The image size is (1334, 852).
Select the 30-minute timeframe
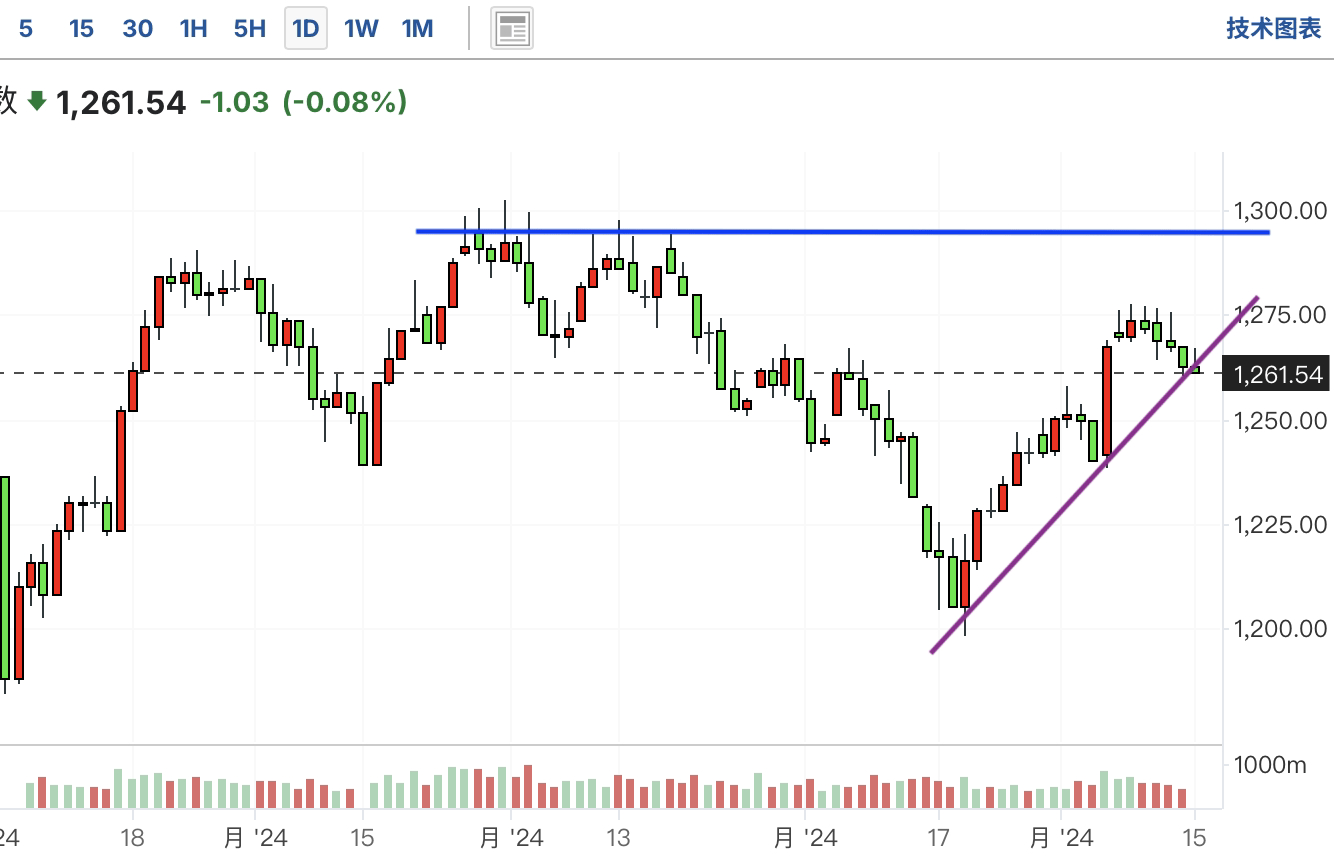137,29
